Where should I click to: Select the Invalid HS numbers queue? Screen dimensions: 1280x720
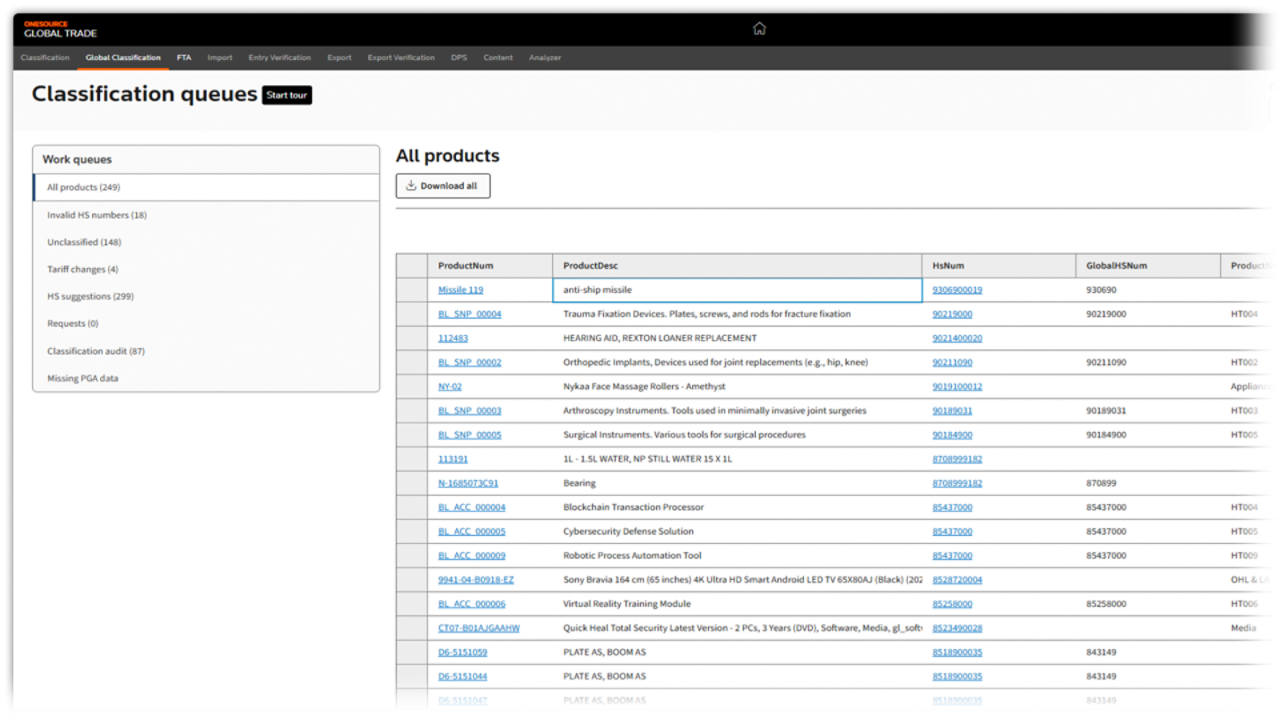pyautogui.click(x=97, y=215)
